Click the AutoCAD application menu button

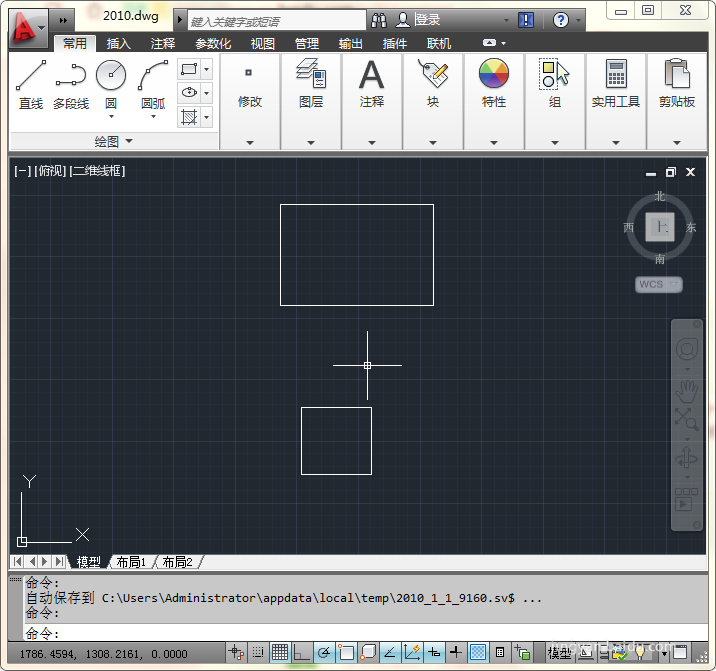pos(27,27)
